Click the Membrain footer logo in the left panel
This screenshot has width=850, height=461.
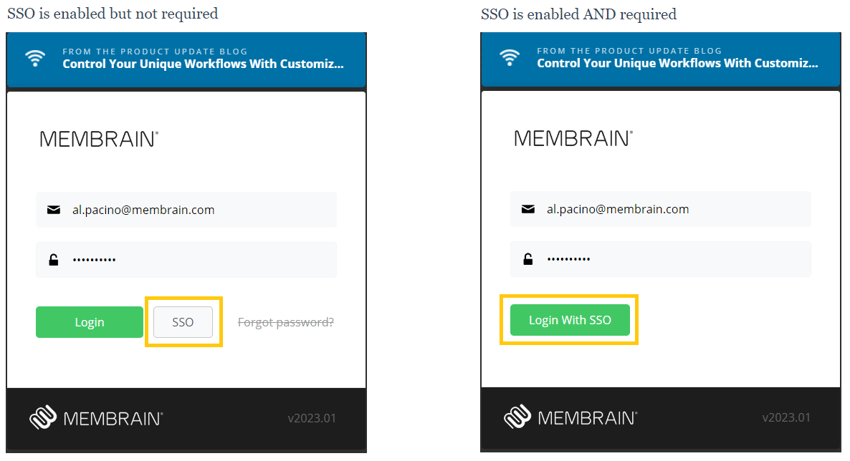(96, 418)
